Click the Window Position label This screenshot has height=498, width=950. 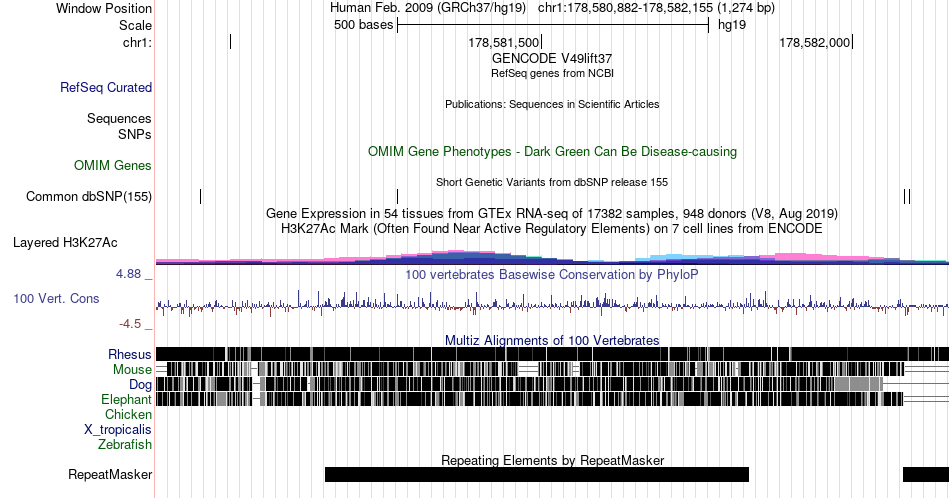[104, 8]
